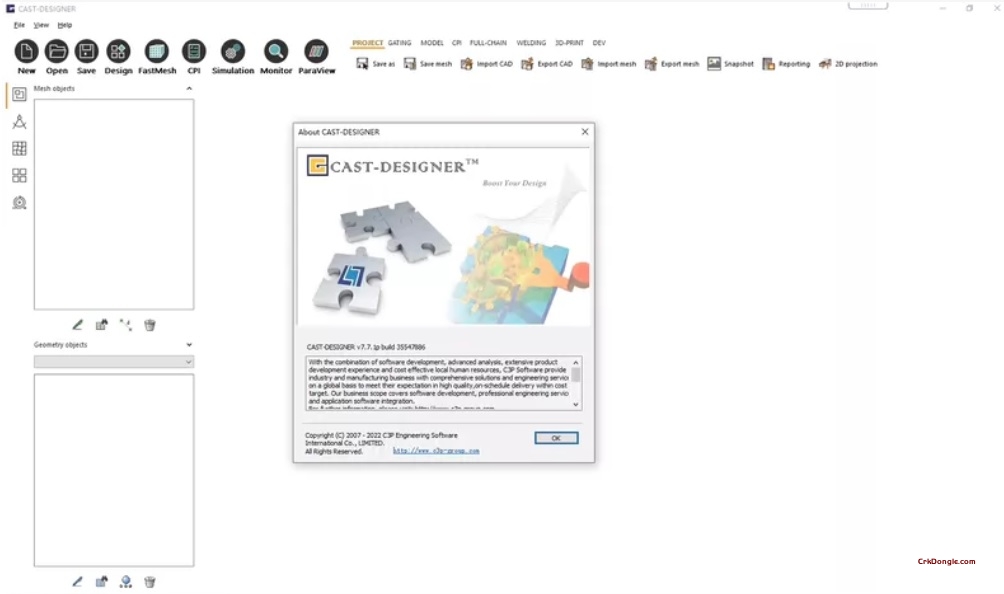Click Export CAD
This screenshot has height=594, width=1004.
point(547,63)
